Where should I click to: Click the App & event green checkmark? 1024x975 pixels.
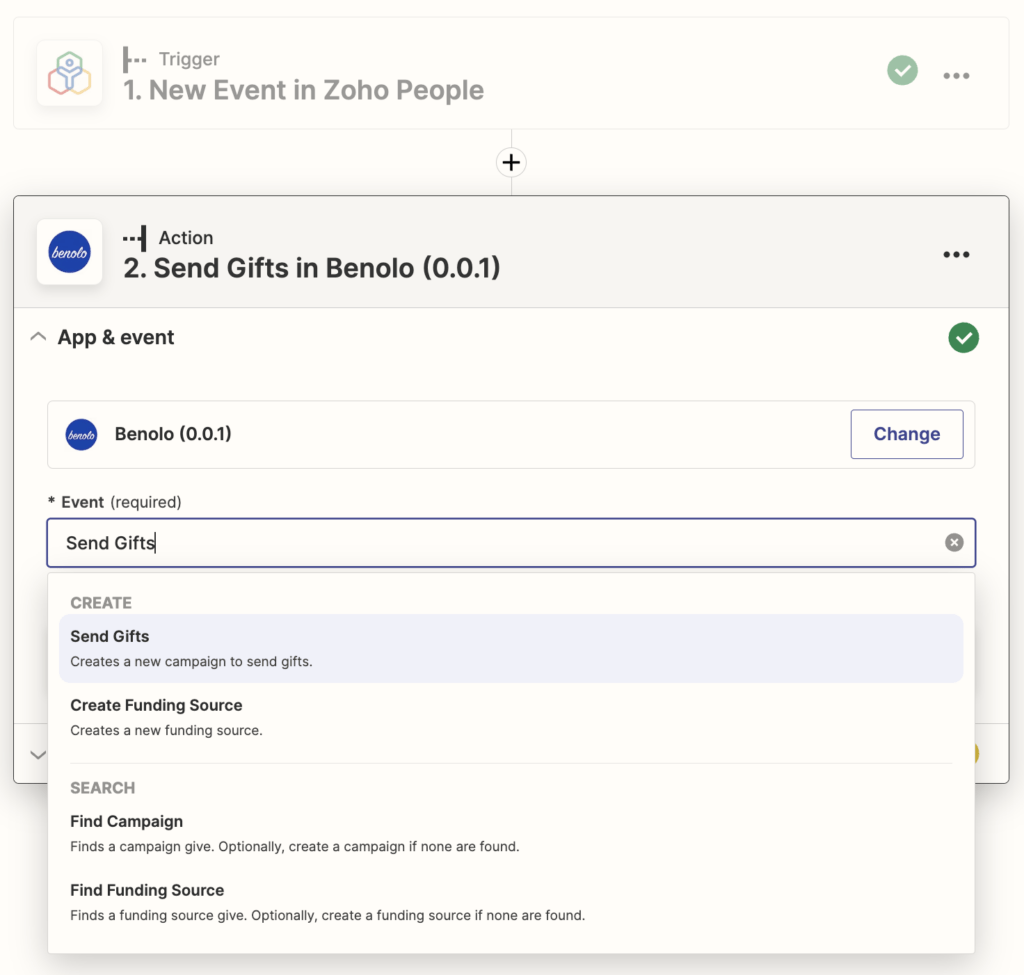tap(963, 338)
